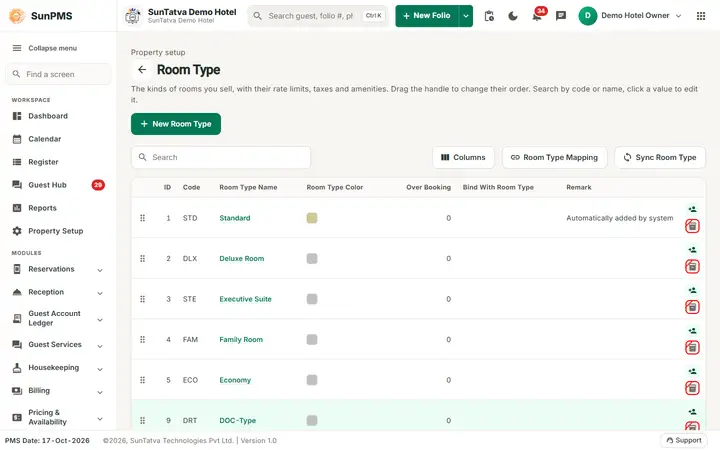
Task: Click the add-person icon in Standard row
Action: click(x=692, y=209)
